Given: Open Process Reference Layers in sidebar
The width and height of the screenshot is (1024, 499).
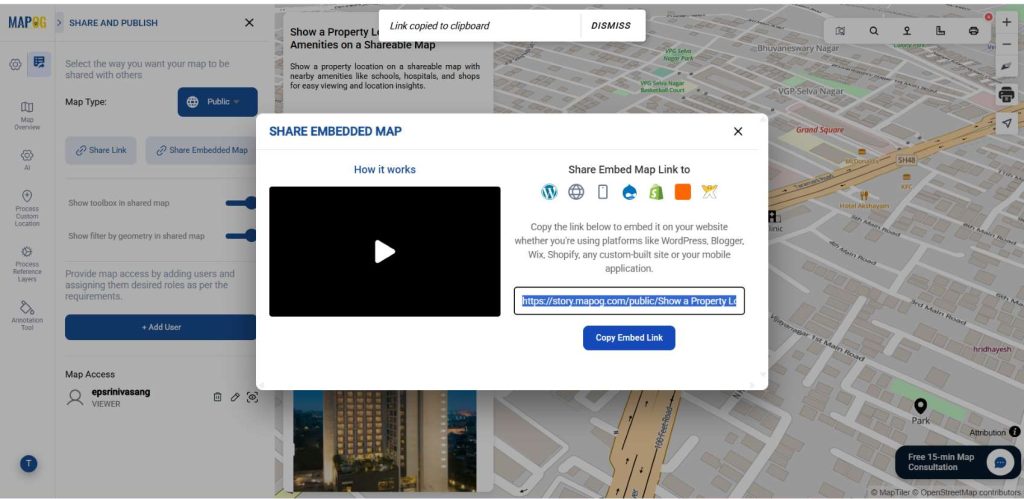Looking at the screenshot, I should [27, 264].
